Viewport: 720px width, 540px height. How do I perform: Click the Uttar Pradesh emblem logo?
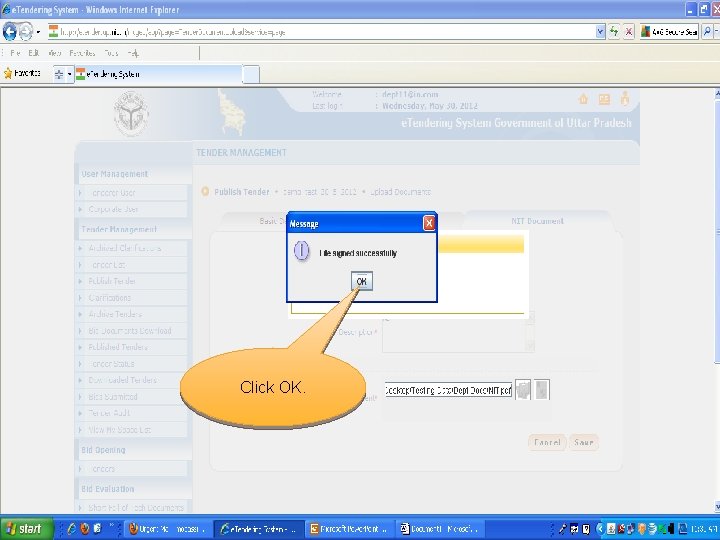tap(131, 113)
